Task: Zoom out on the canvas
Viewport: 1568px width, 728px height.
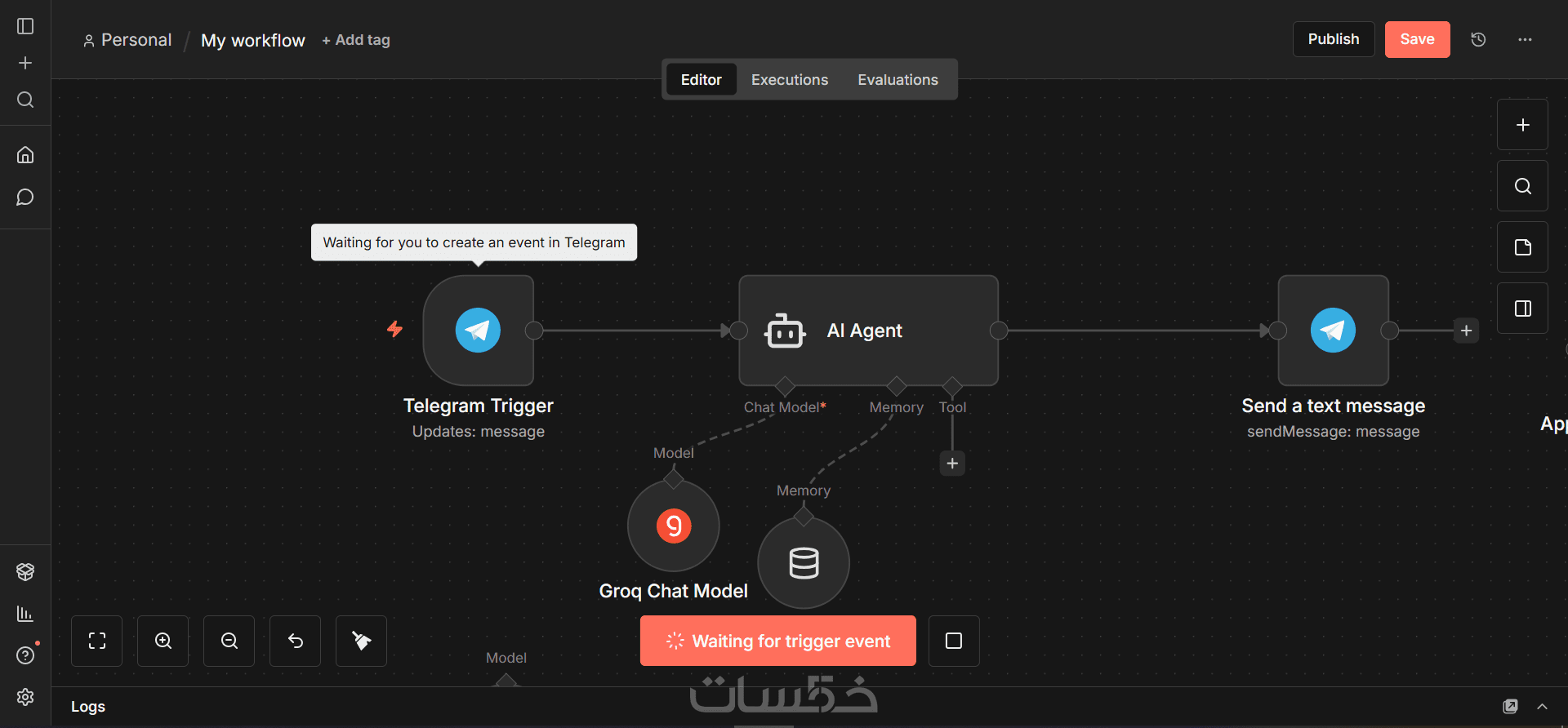Action: click(229, 641)
